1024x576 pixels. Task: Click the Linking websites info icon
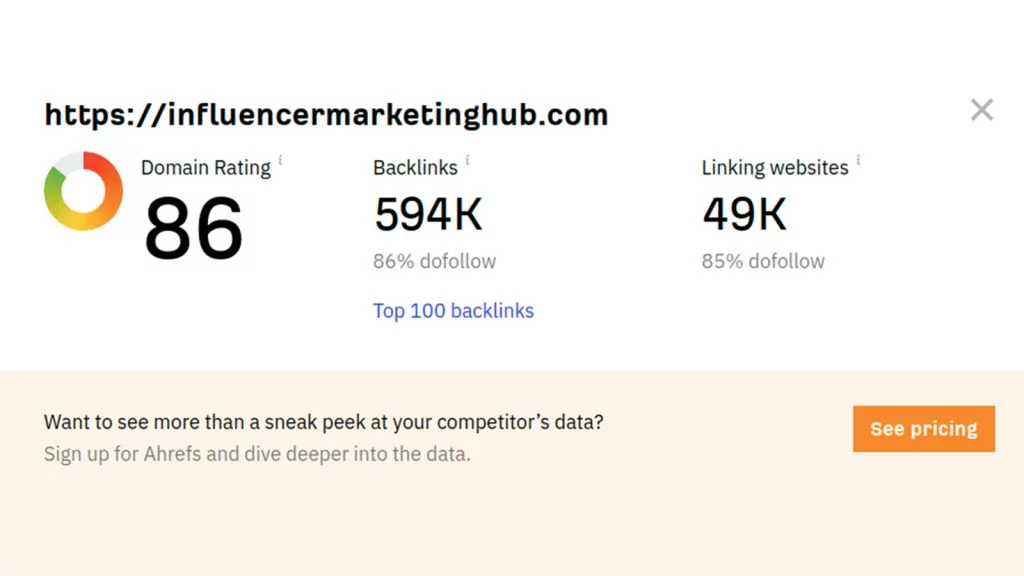tap(858, 159)
